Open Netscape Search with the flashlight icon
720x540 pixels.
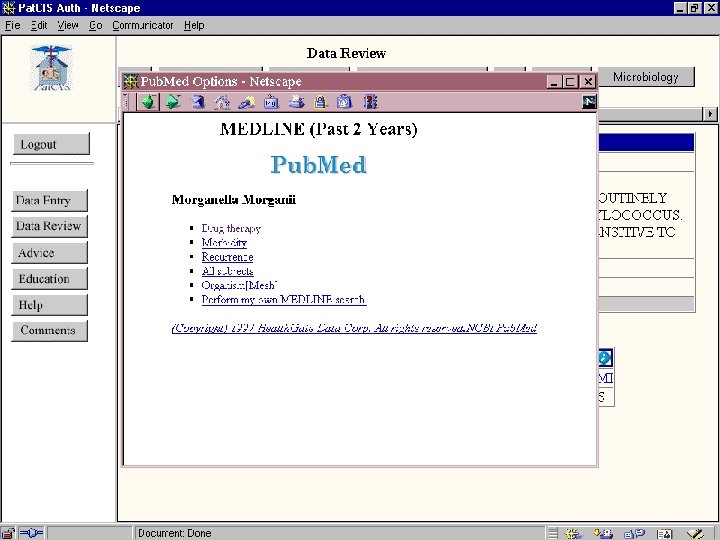point(247,101)
